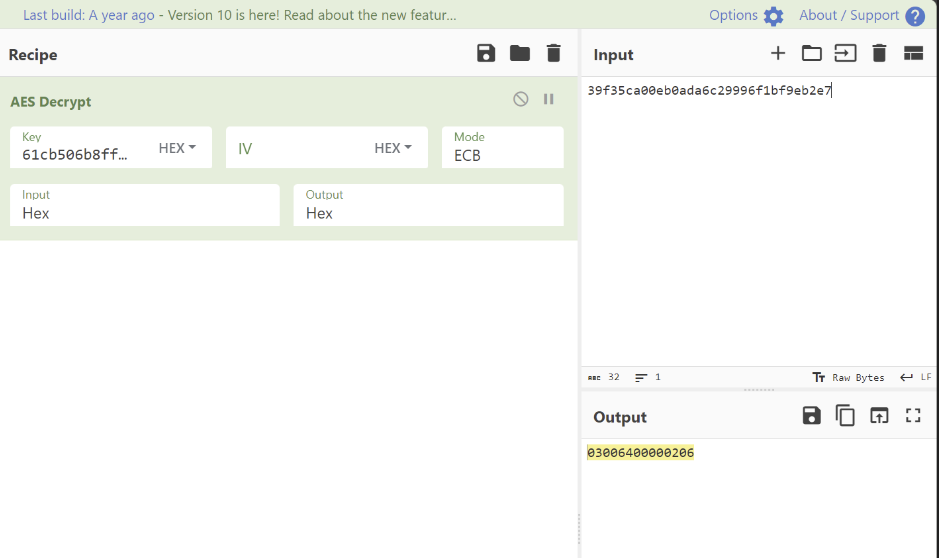Change the Output format from Hex
This screenshot has height=558, width=939.
tap(428, 205)
